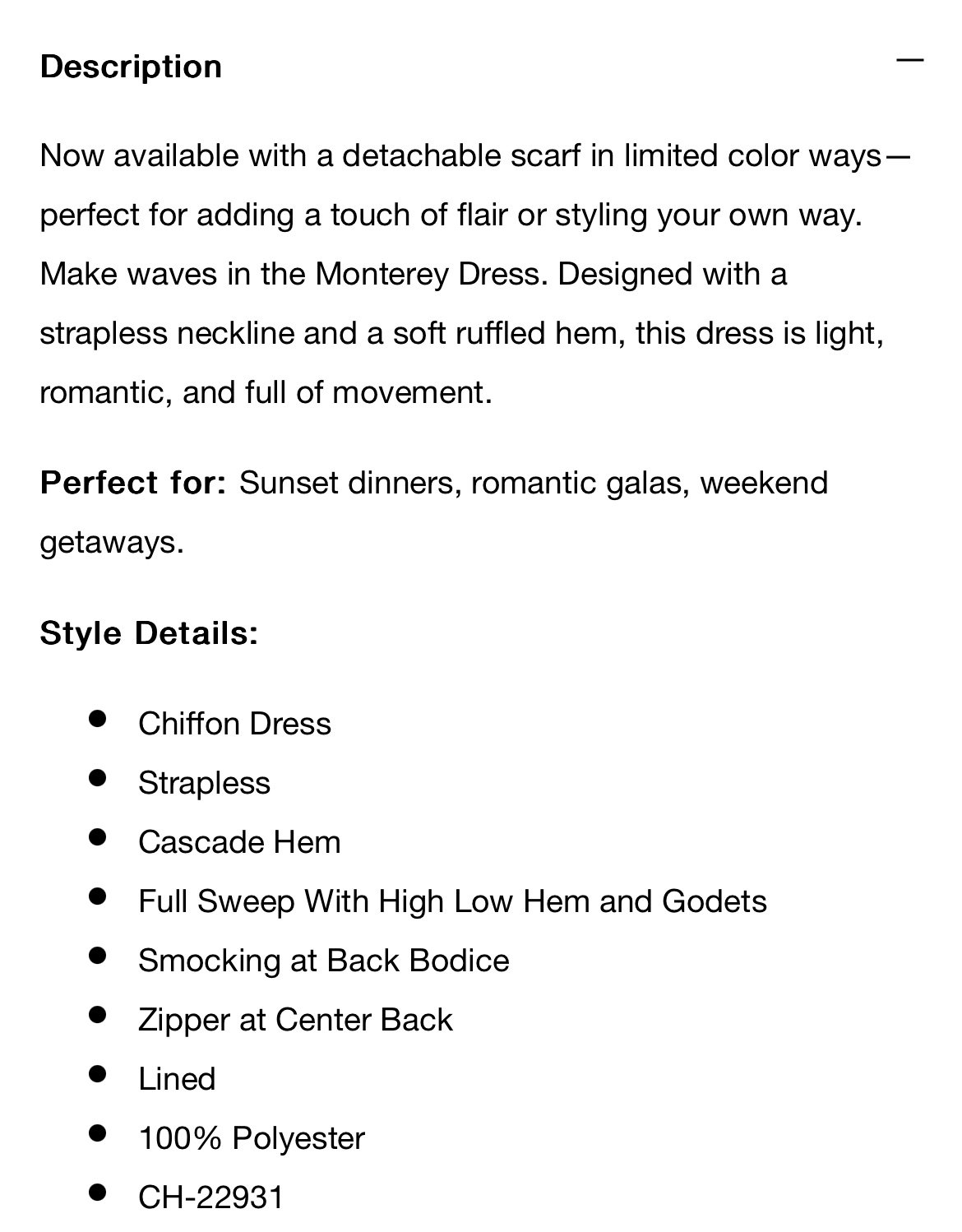The height and width of the screenshot is (1232, 962).
Task: Click the 'Lined' bullet entry
Action: tap(177, 1079)
